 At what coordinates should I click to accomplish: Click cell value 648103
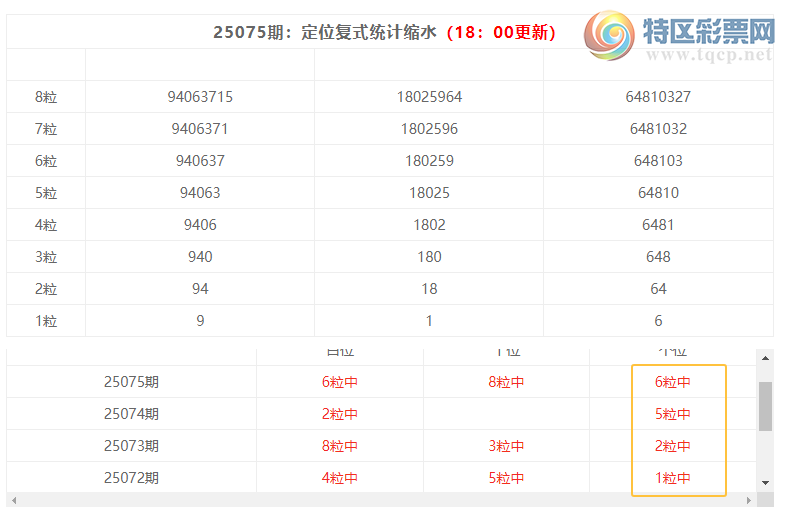pyautogui.click(x=658, y=161)
